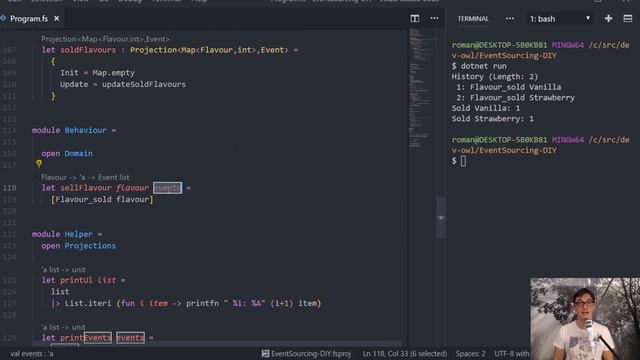Click the webcam video overlay
This screenshot has height=360, width=640.
(585, 319)
